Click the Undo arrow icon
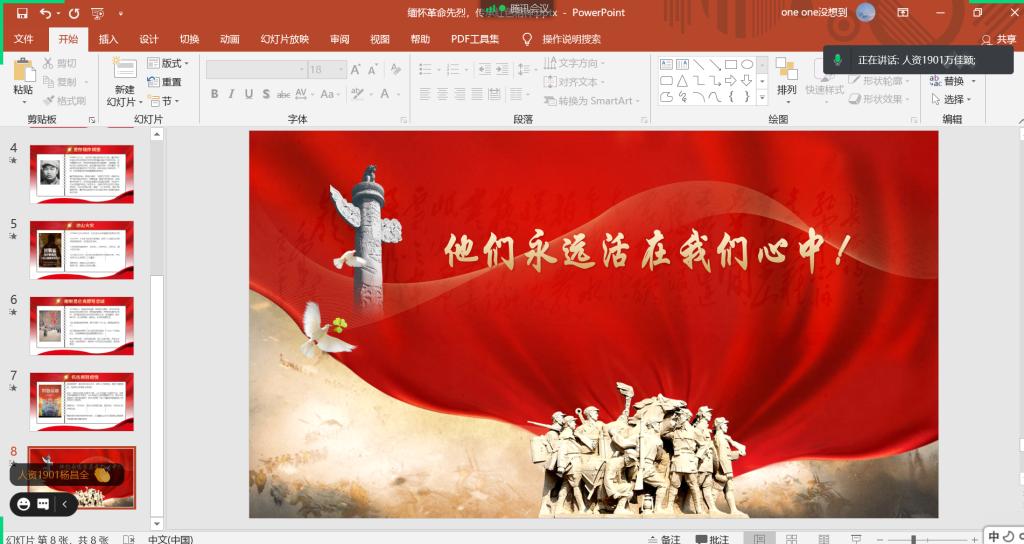 pyautogui.click(x=45, y=13)
